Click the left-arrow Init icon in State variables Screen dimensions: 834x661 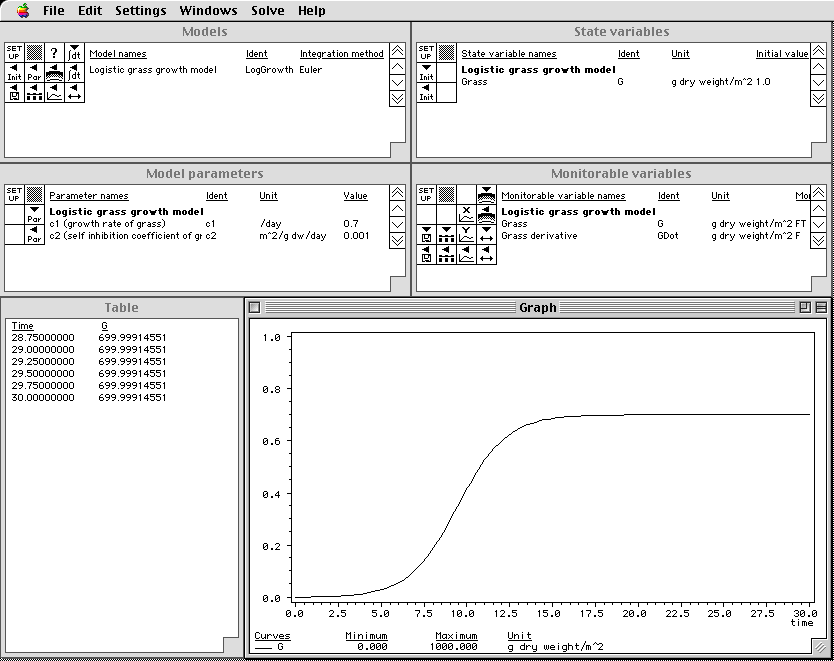[x=427, y=92]
